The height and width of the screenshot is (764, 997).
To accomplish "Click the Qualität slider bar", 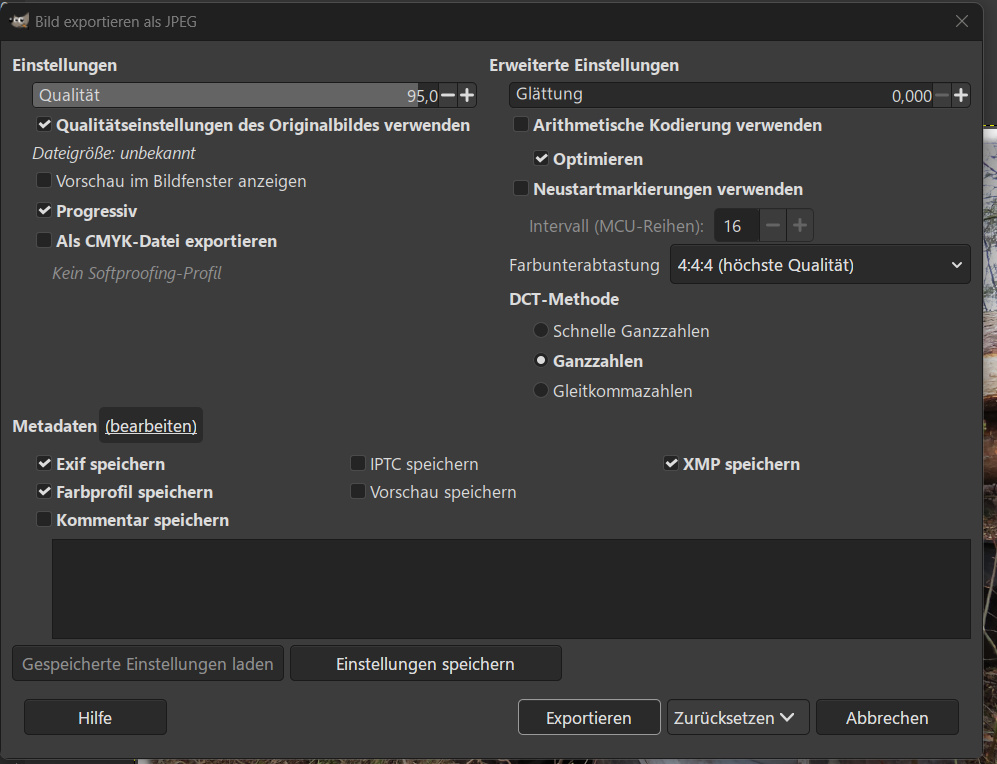I will (220, 96).
